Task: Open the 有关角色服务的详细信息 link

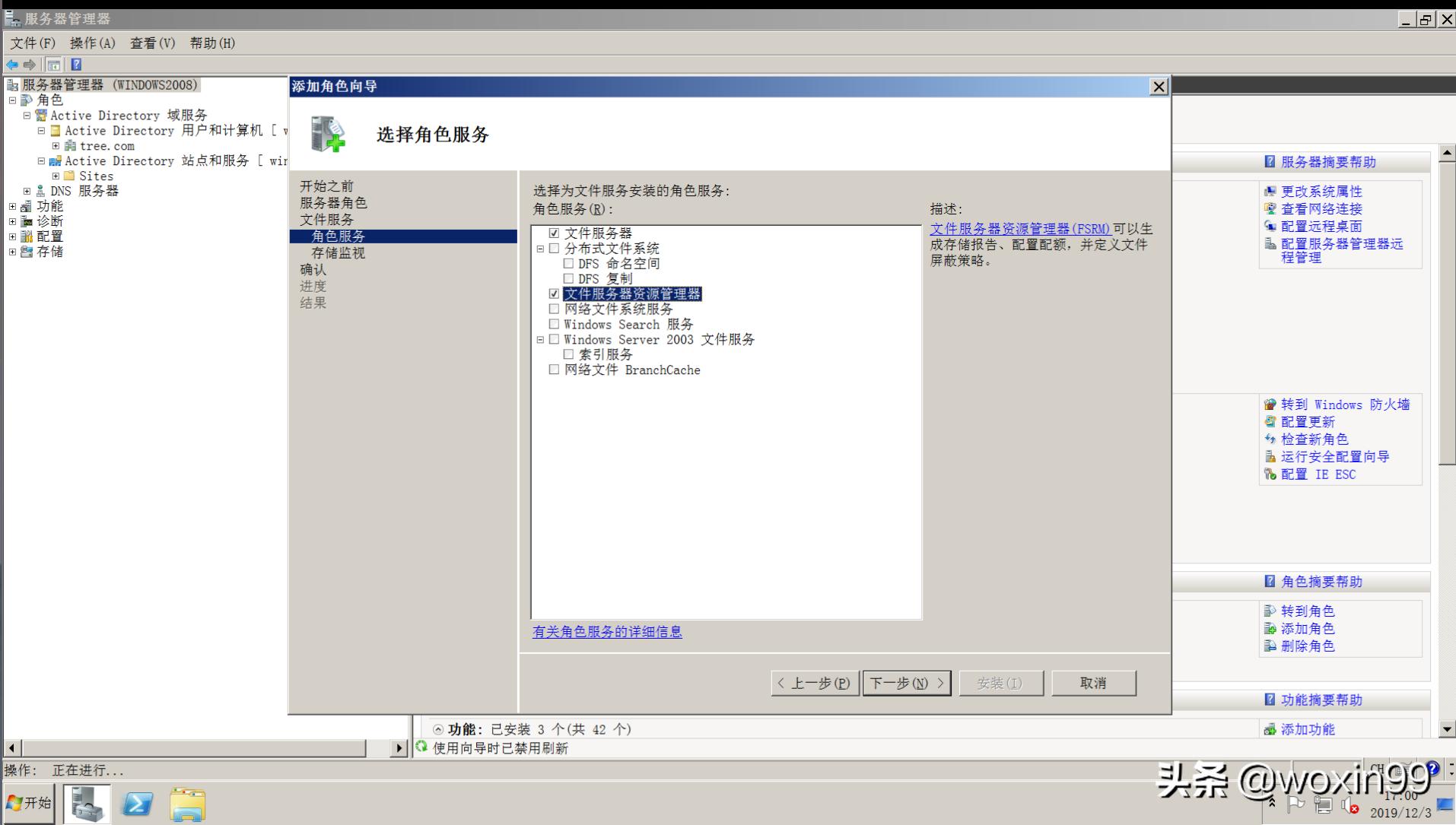Action: [606, 632]
